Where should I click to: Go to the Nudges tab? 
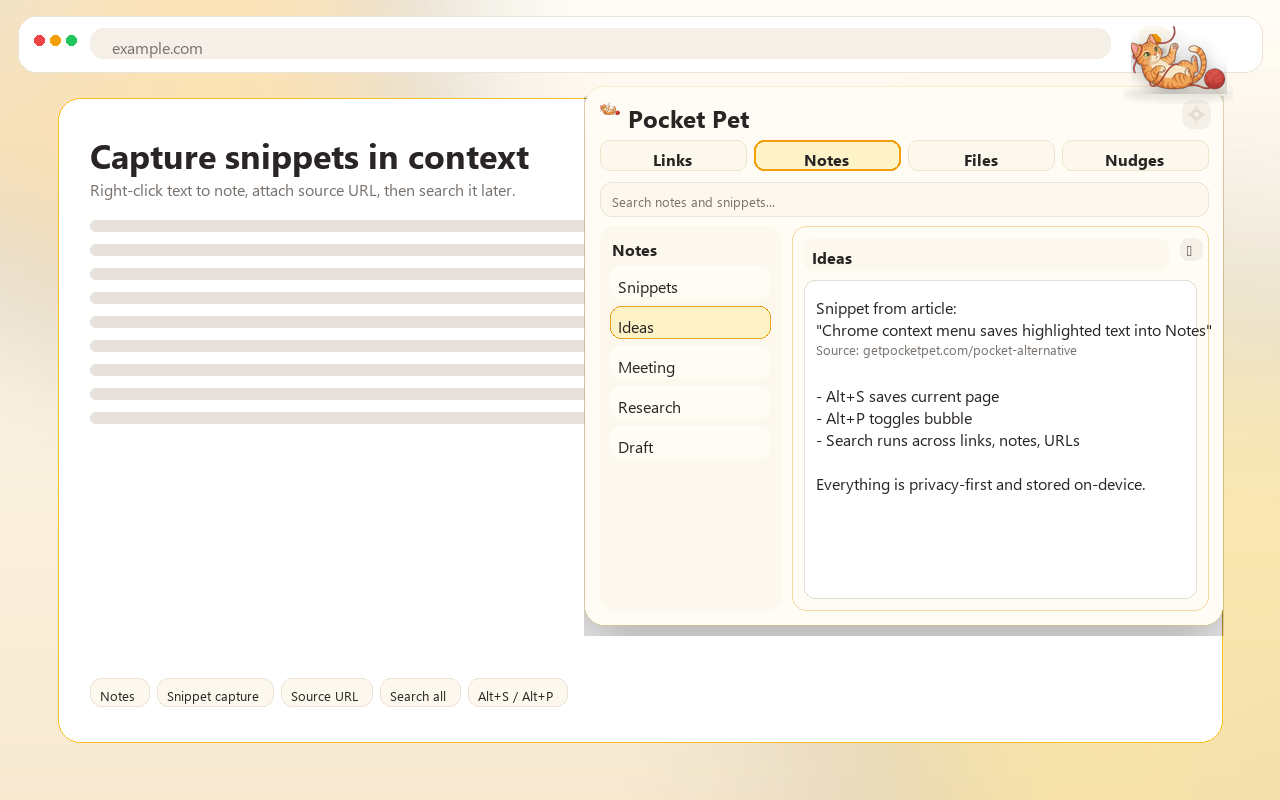pos(1135,156)
